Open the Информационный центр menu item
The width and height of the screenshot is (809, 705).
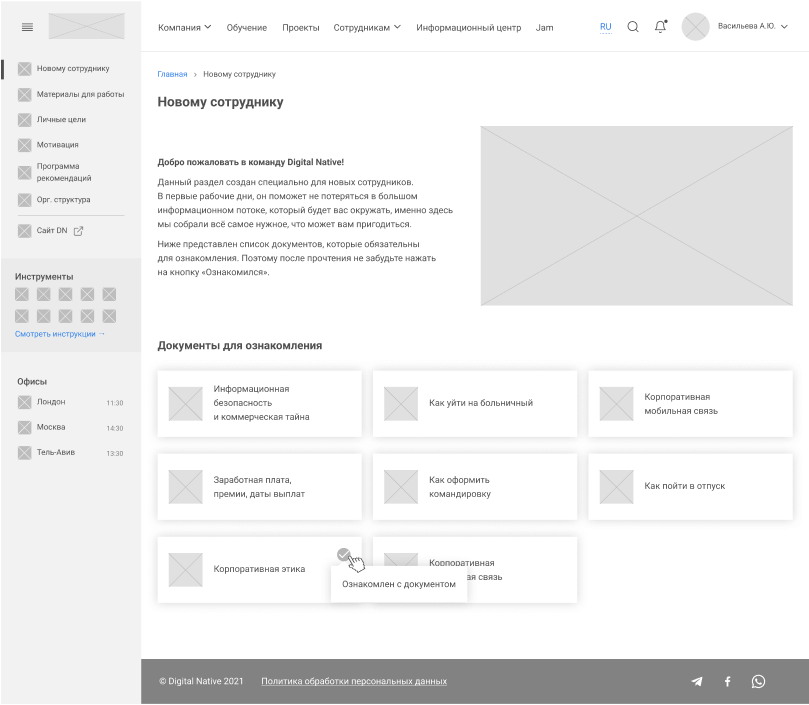(468, 28)
